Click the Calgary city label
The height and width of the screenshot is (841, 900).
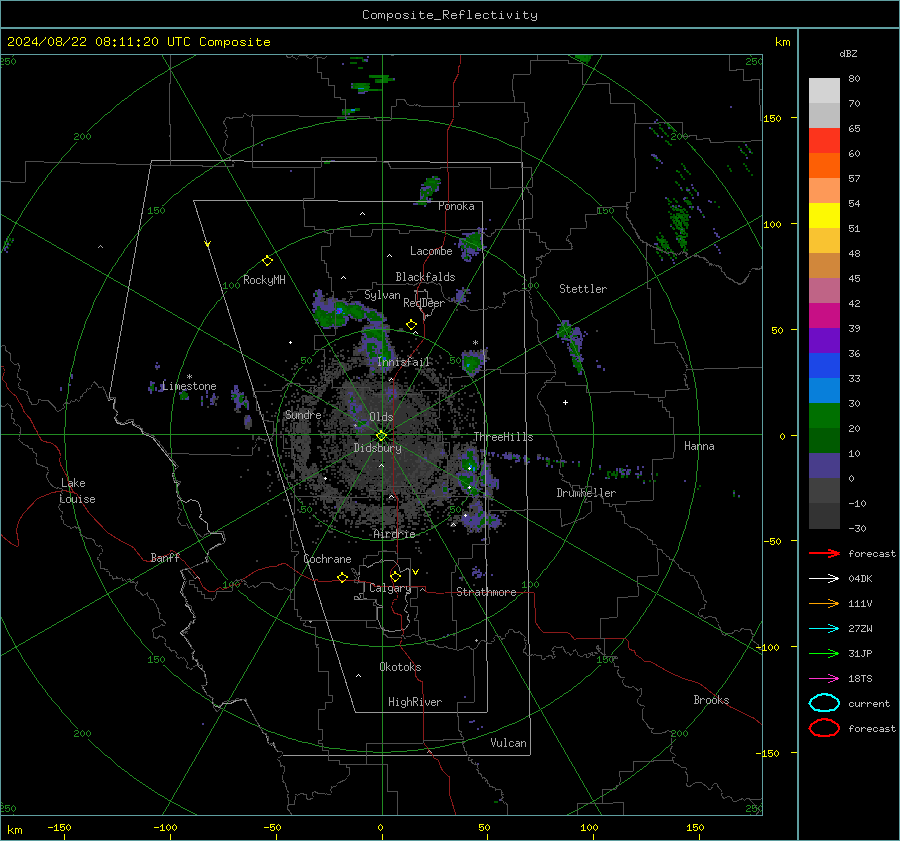click(390, 588)
